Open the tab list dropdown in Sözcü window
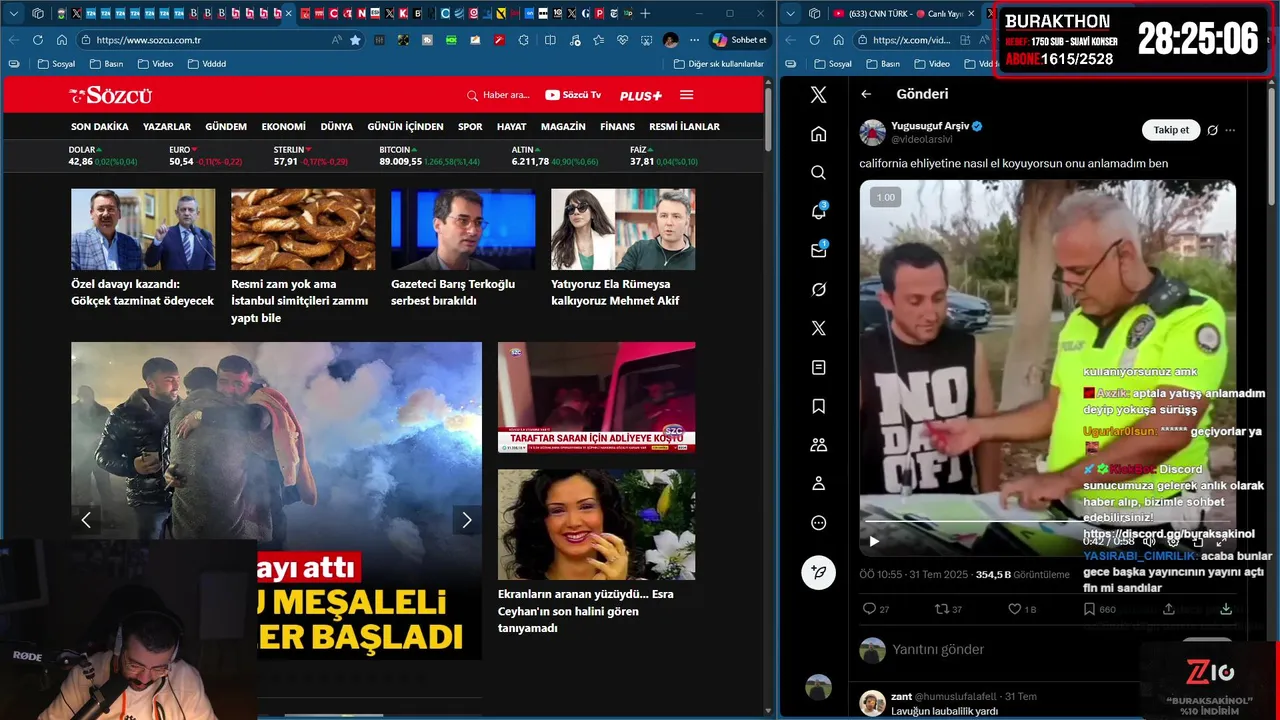This screenshot has width=1280, height=720. [x=14, y=13]
